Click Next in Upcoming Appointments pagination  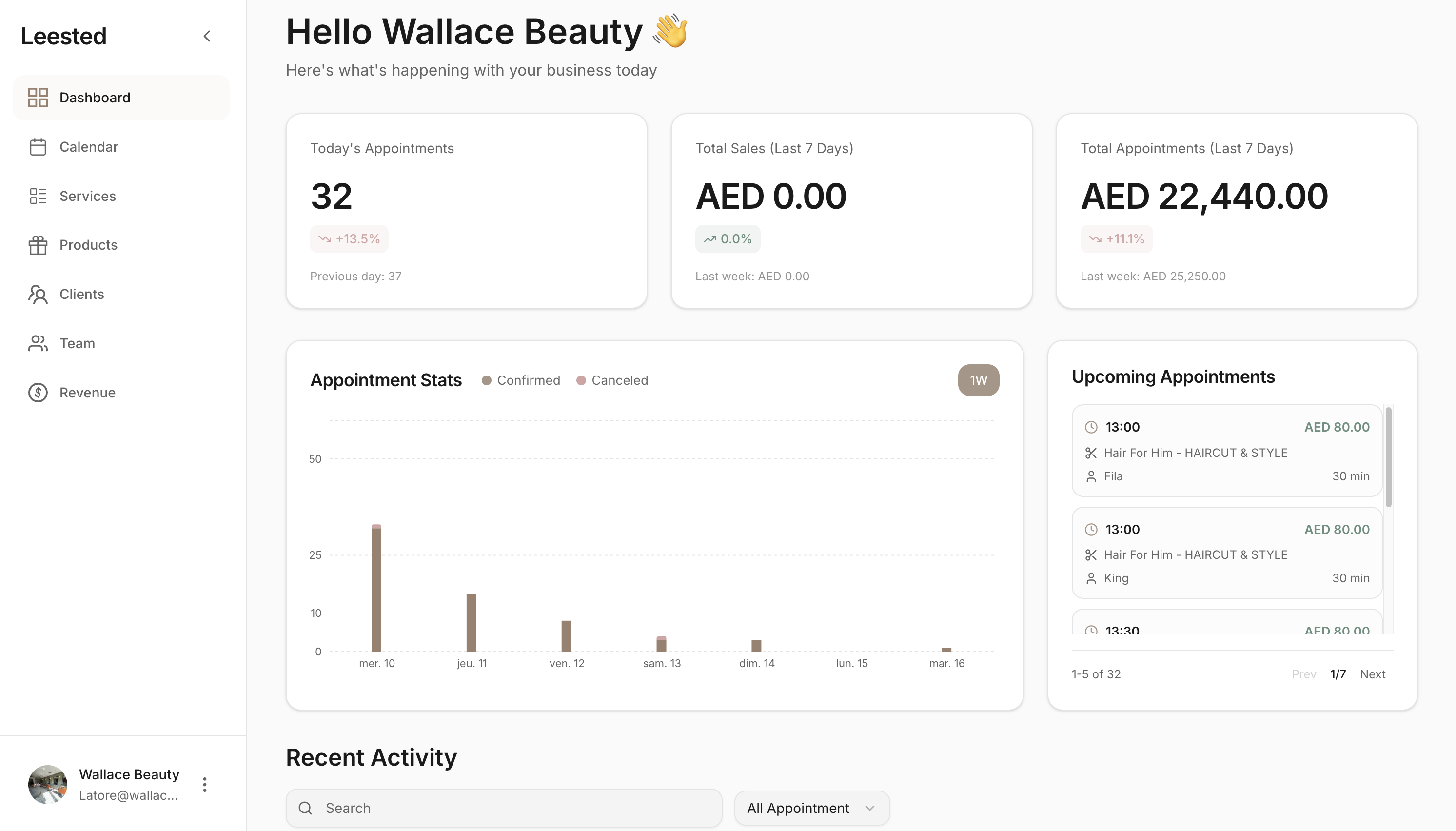(1373, 674)
